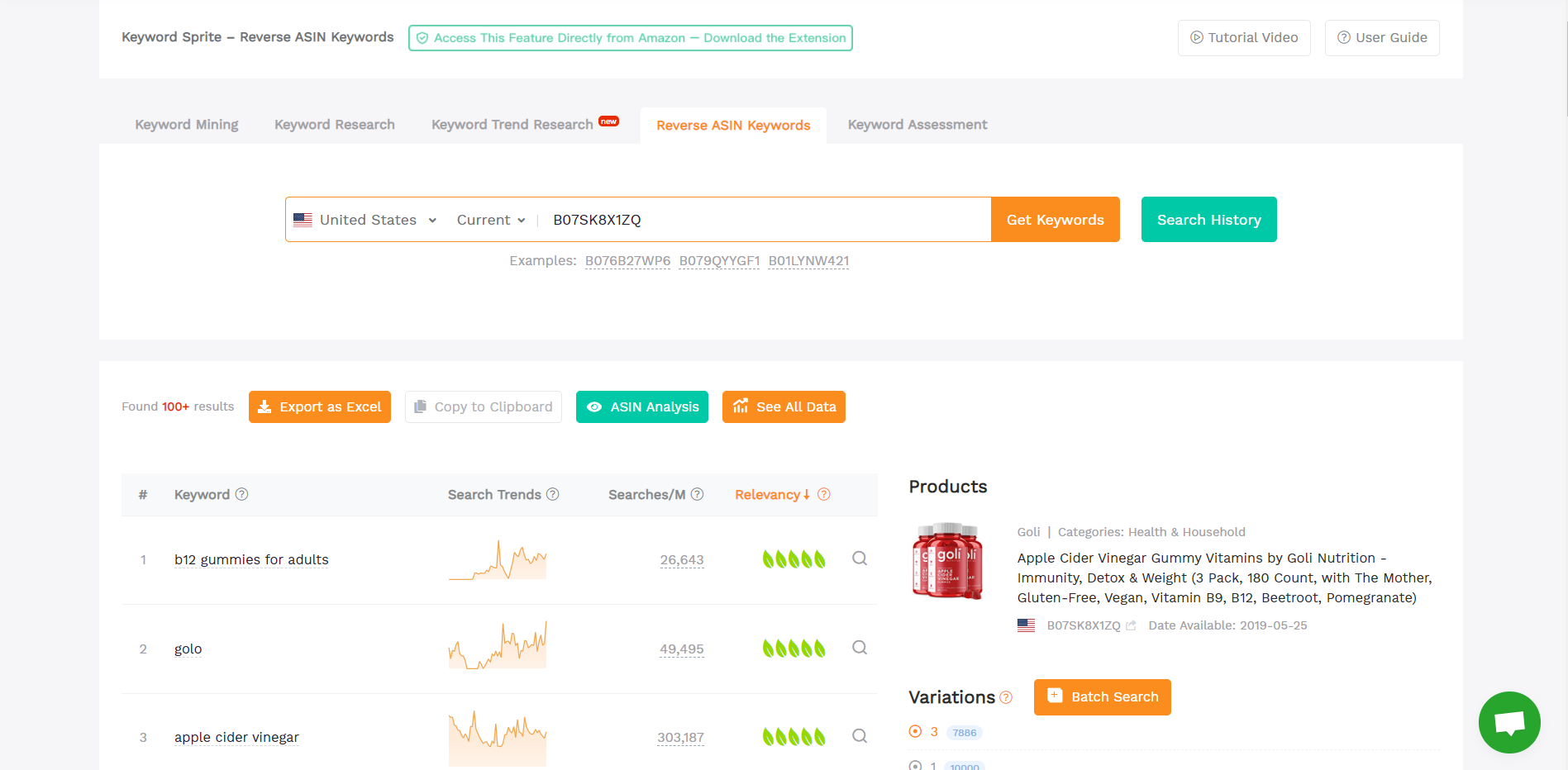Screen dimensions: 1568x770
Task: Click Batch Search button
Action: pos(1103,697)
